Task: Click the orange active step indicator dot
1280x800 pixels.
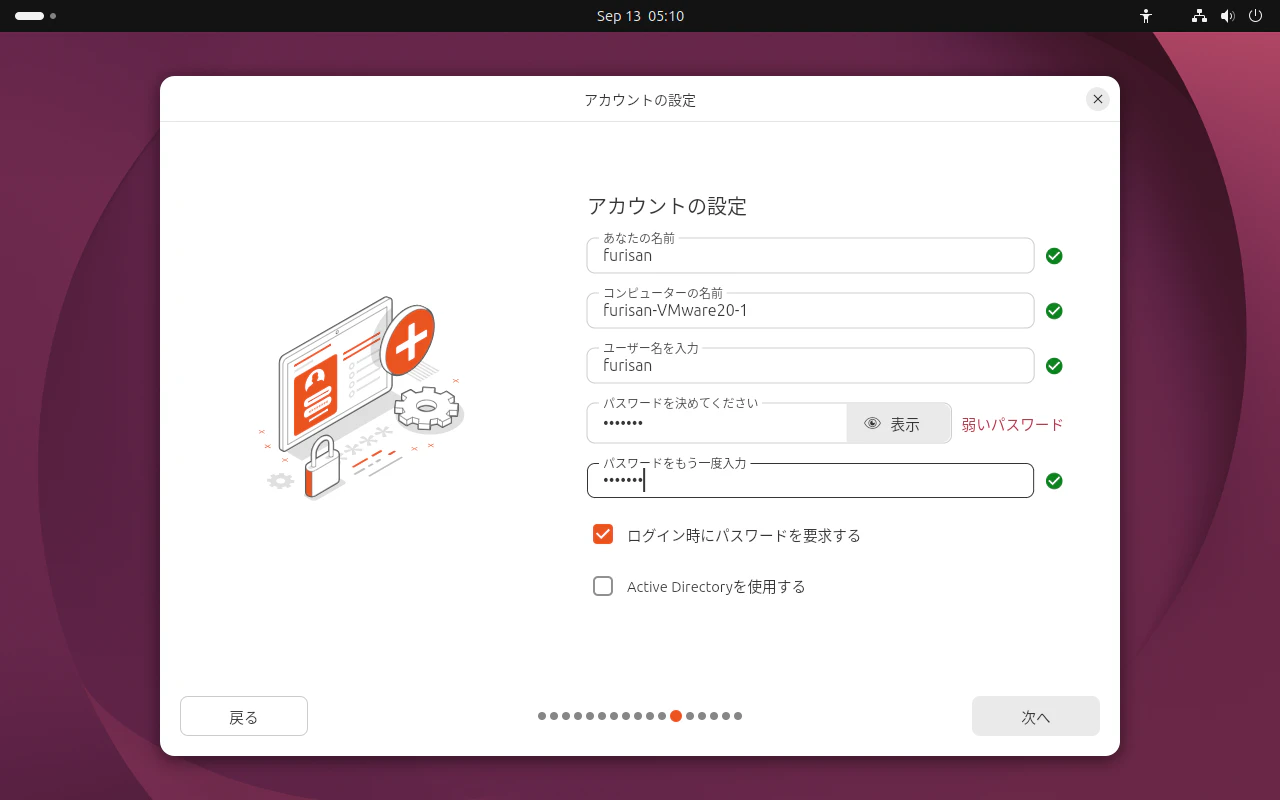Action: tap(676, 716)
